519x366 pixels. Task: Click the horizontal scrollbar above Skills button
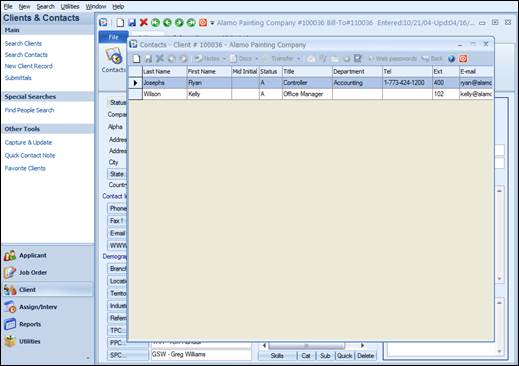click(x=313, y=345)
